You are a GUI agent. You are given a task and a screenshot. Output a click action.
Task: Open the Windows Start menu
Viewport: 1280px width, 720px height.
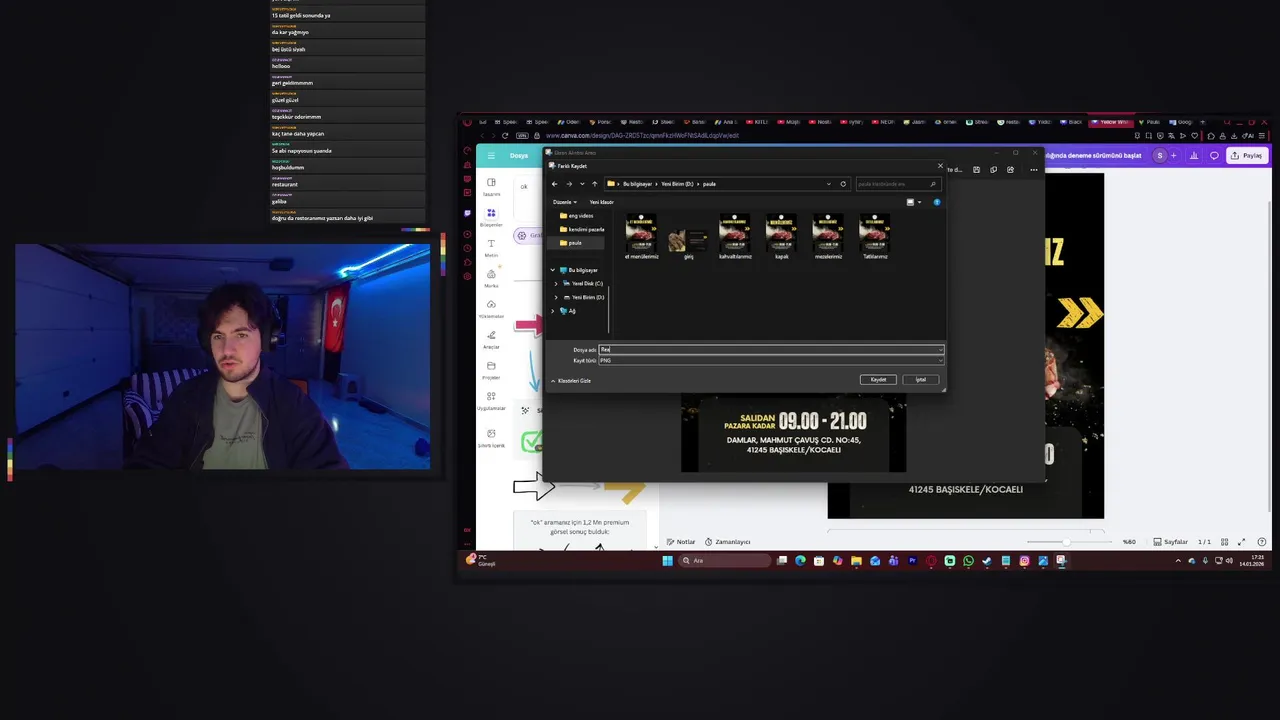point(667,561)
